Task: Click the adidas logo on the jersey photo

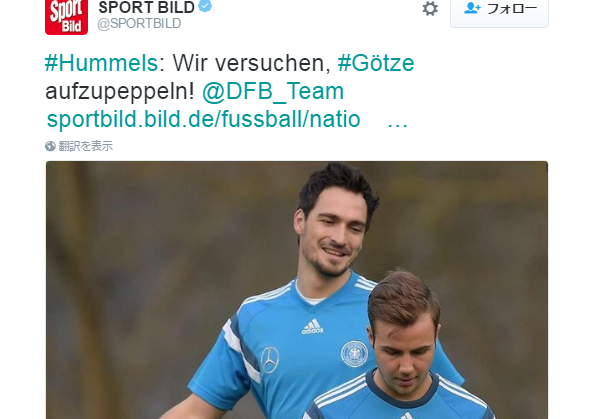Action: (312, 327)
